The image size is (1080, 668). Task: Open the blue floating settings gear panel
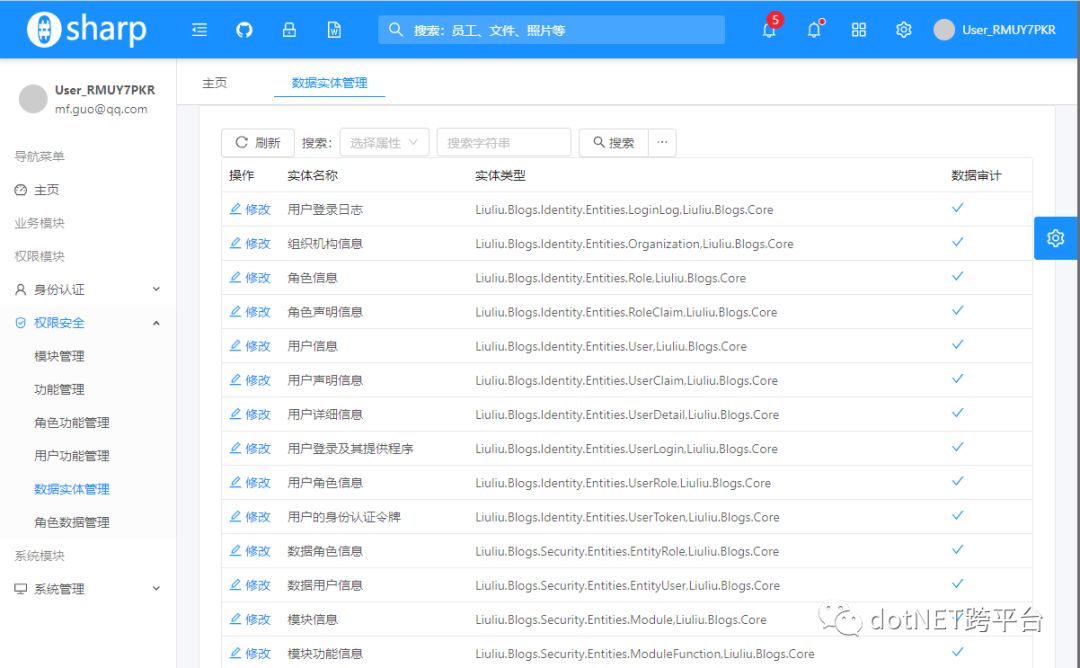(x=1056, y=238)
